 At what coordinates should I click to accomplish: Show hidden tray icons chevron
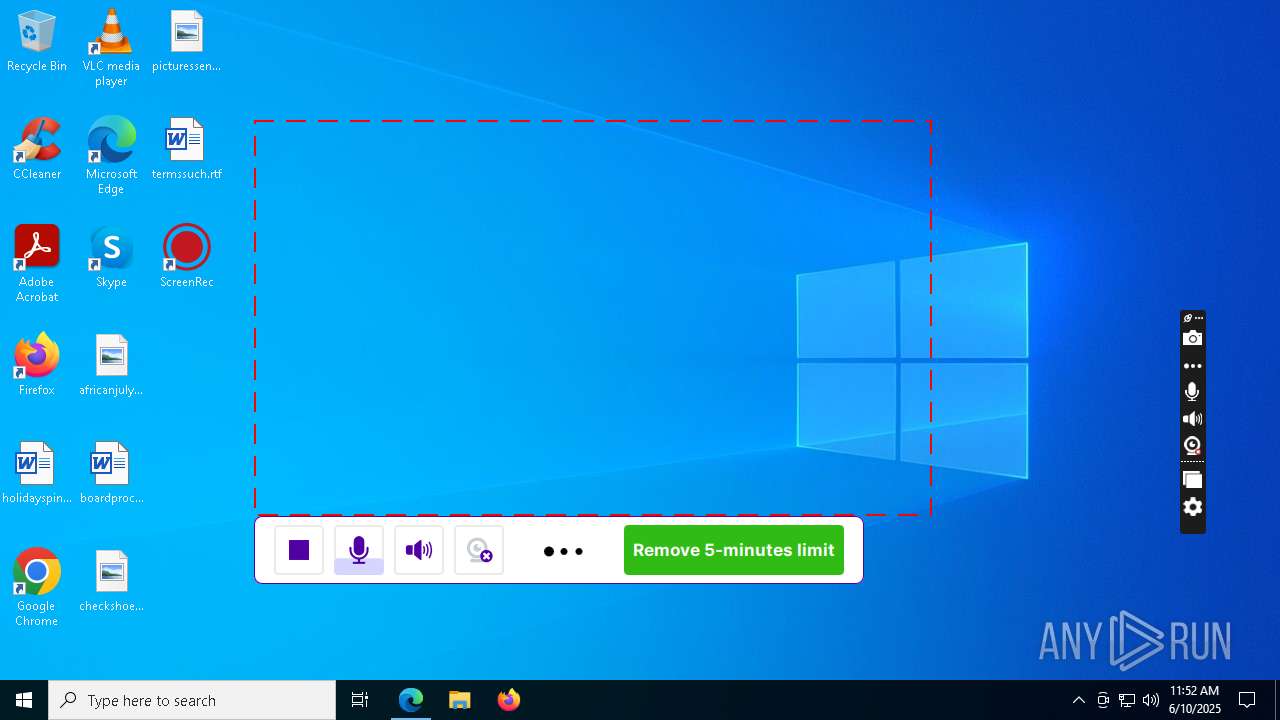[1079, 700]
